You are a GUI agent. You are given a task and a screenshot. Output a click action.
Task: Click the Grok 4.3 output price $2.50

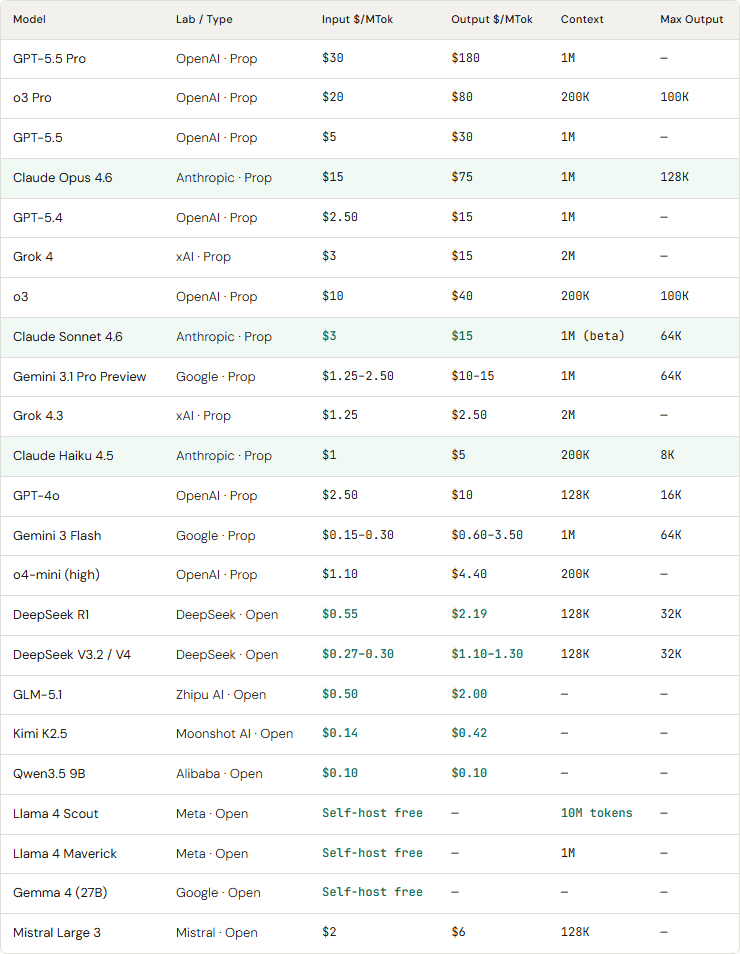[469, 416]
